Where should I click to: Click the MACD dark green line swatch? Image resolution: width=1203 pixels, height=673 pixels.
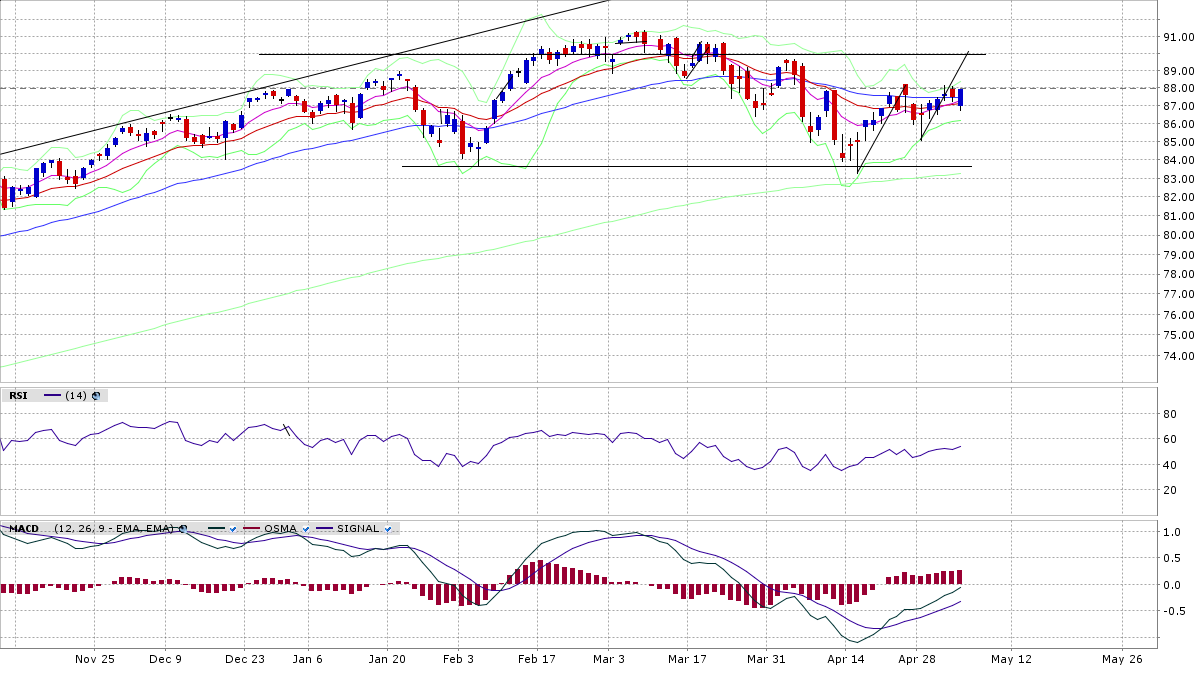pyautogui.click(x=216, y=528)
